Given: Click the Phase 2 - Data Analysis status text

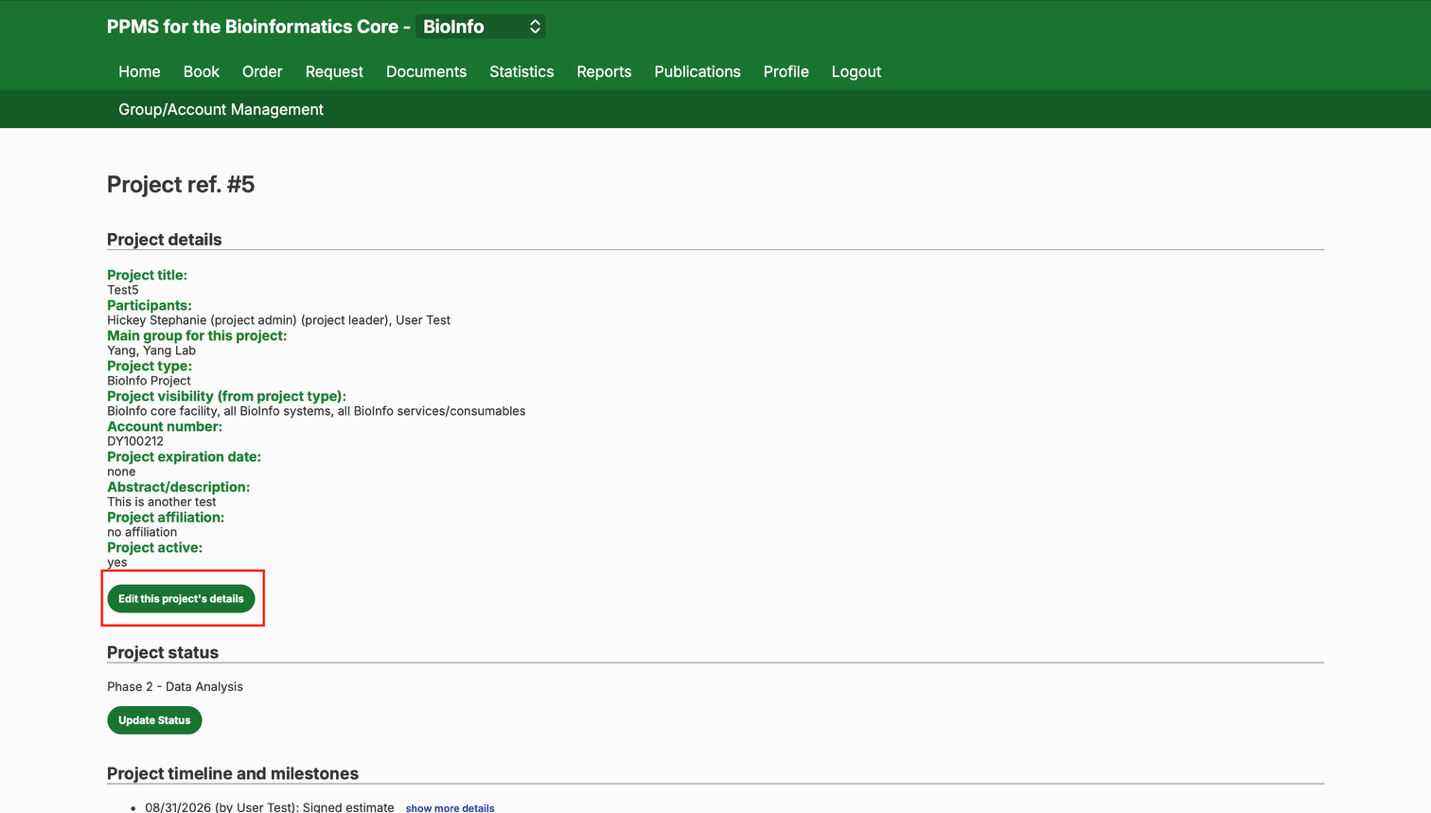Looking at the screenshot, I should [175, 687].
